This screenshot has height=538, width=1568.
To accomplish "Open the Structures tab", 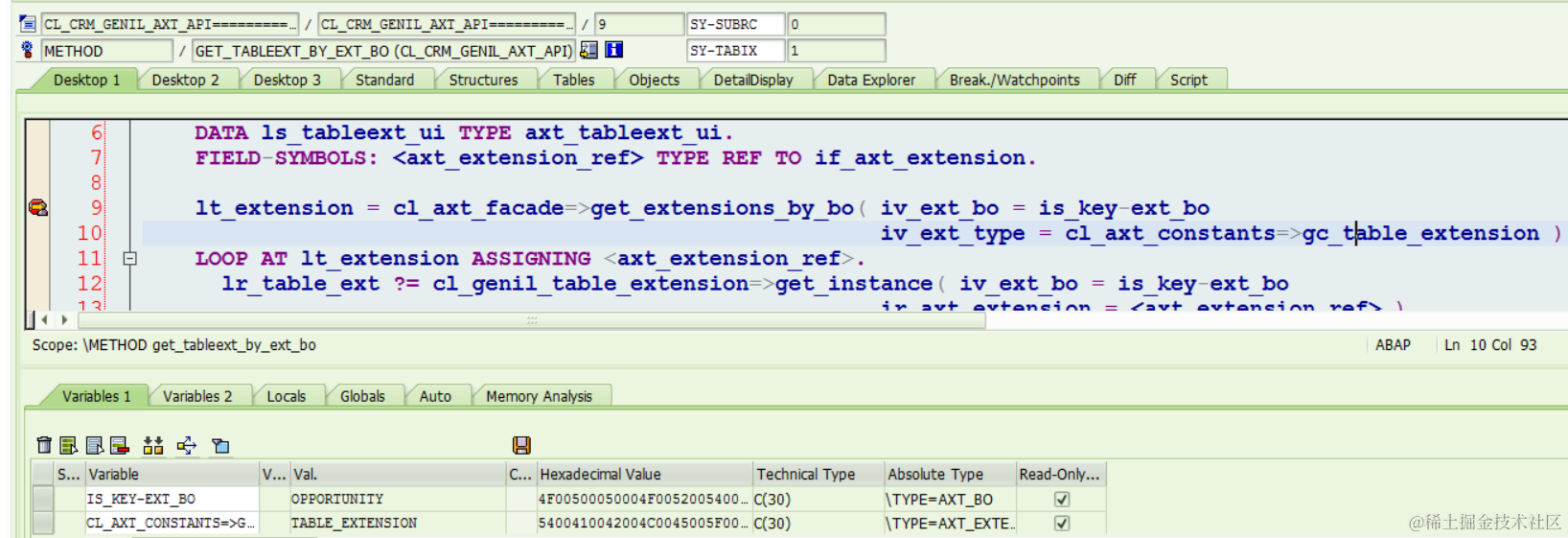I will coord(483,80).
